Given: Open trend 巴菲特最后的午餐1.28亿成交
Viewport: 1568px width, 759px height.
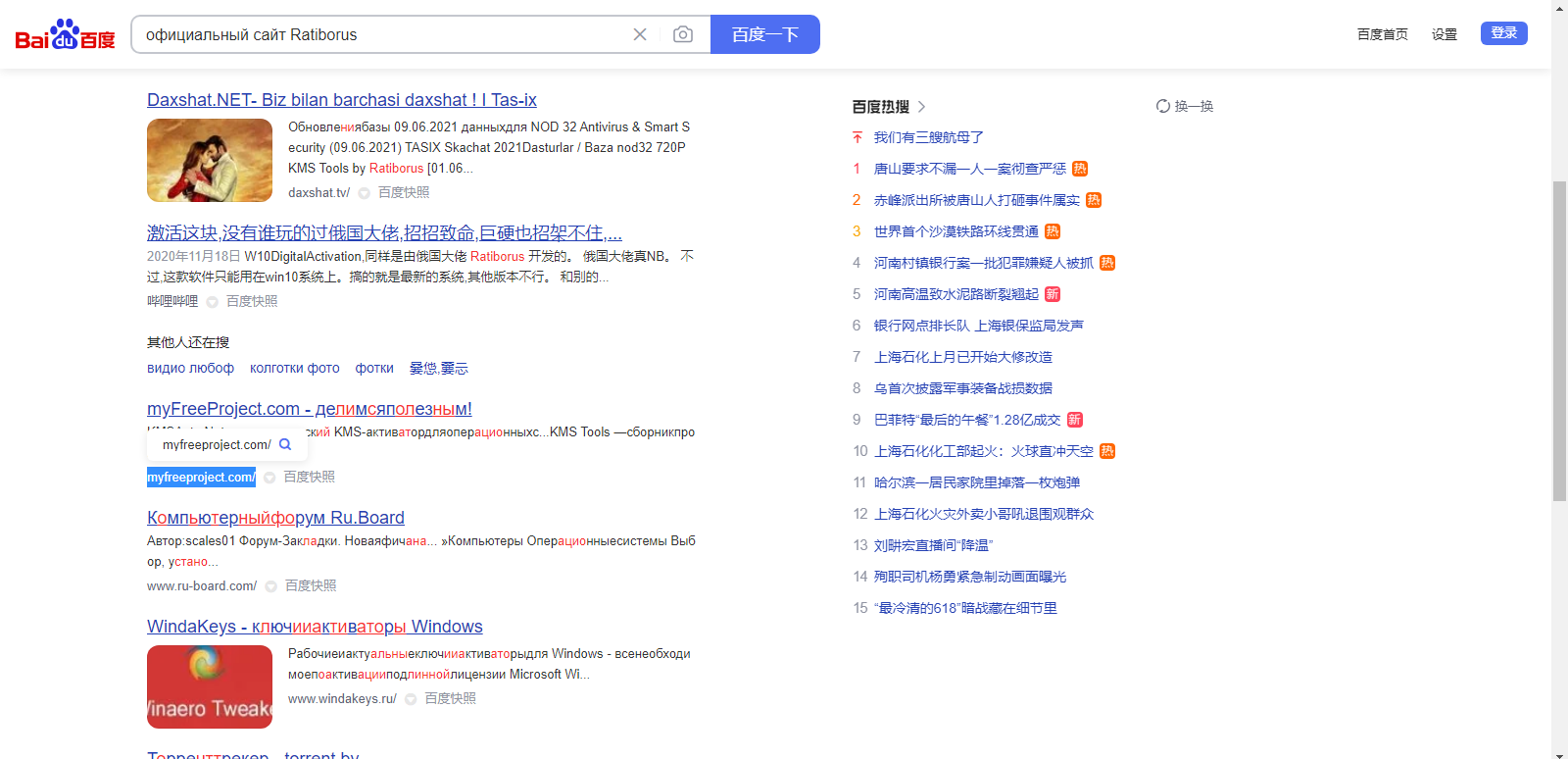Looking at the screenshot, I should coord(967,420).
